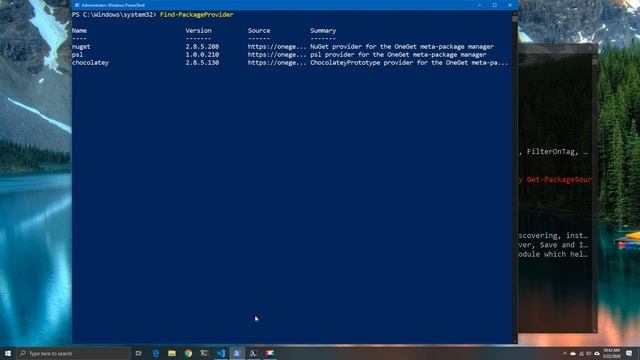Click version '2.8.5.130' of chocolatey

pos(202,63)
